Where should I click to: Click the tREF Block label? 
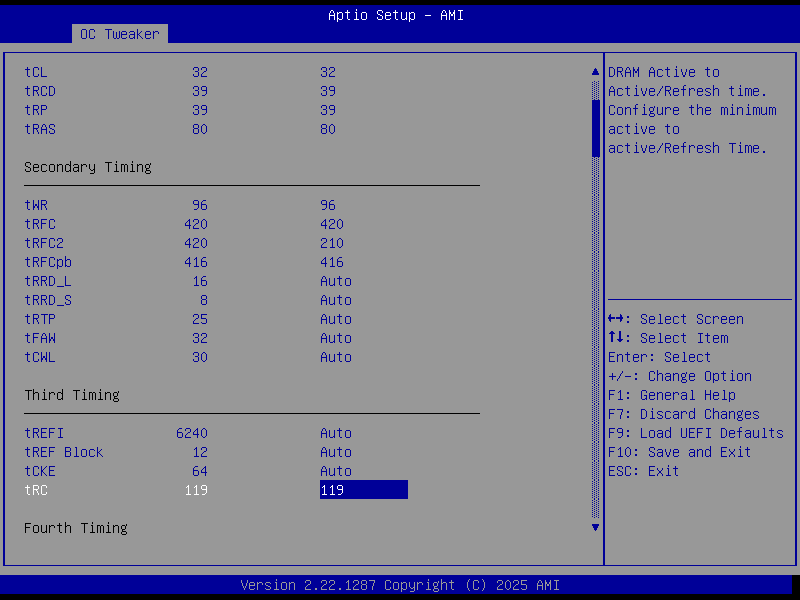click(64, 452)
